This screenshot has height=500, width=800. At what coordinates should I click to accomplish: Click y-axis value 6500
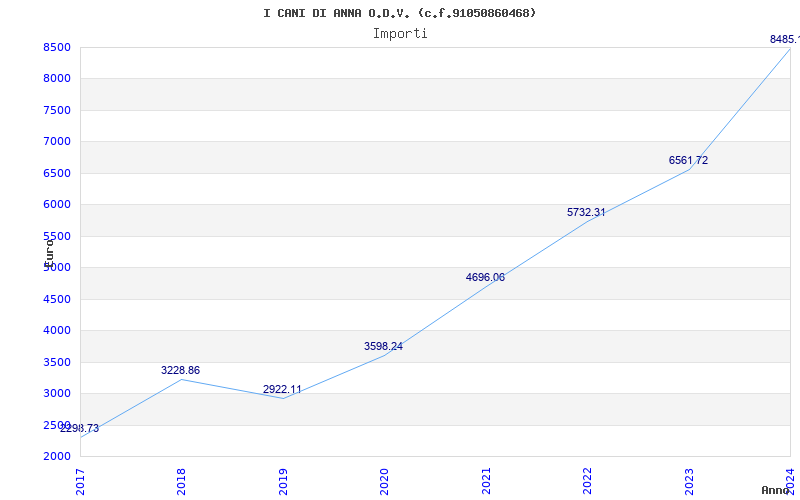coord(56,173)
